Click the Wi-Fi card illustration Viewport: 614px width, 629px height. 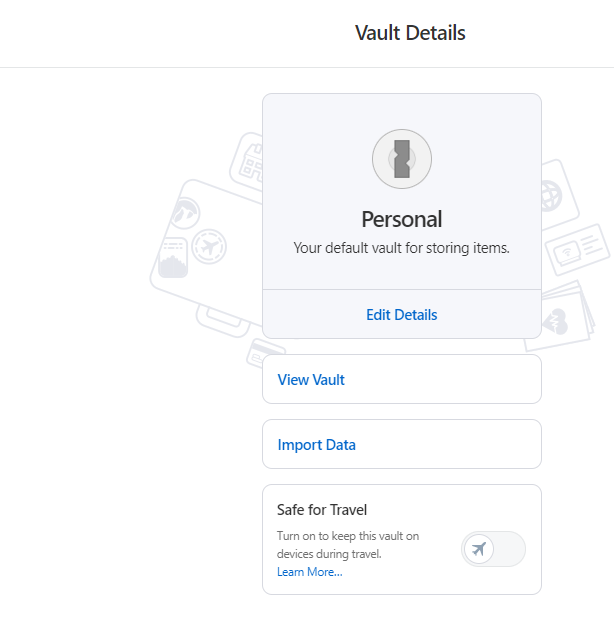577,250
